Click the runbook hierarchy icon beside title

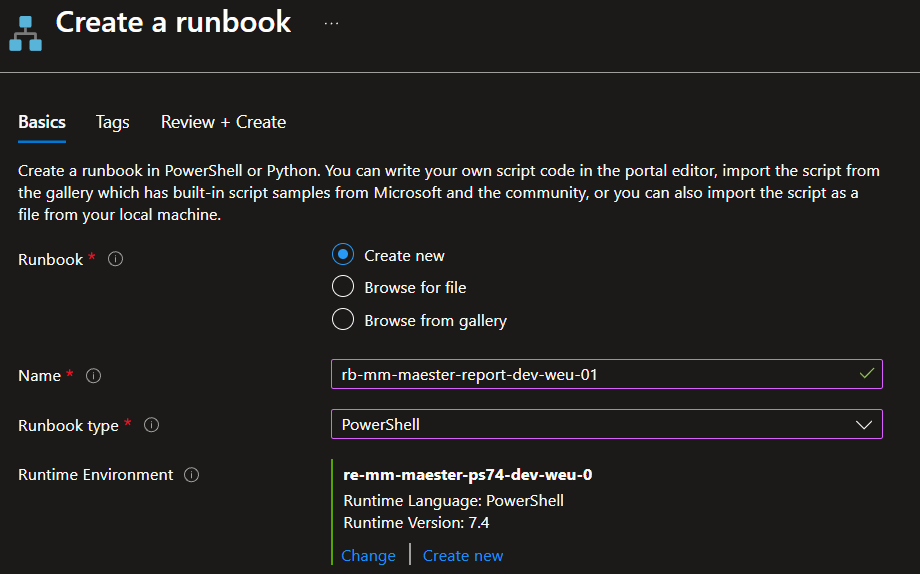point(25,33)
